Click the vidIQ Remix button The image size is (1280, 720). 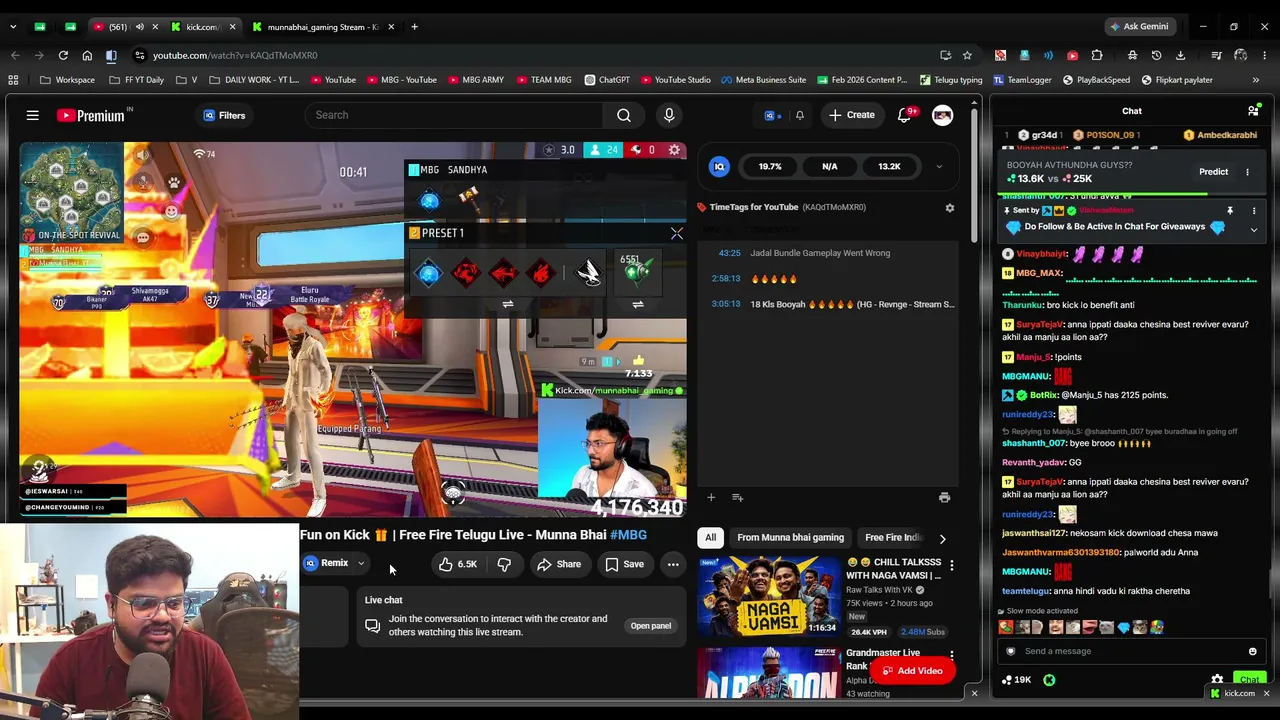point(327,563)
